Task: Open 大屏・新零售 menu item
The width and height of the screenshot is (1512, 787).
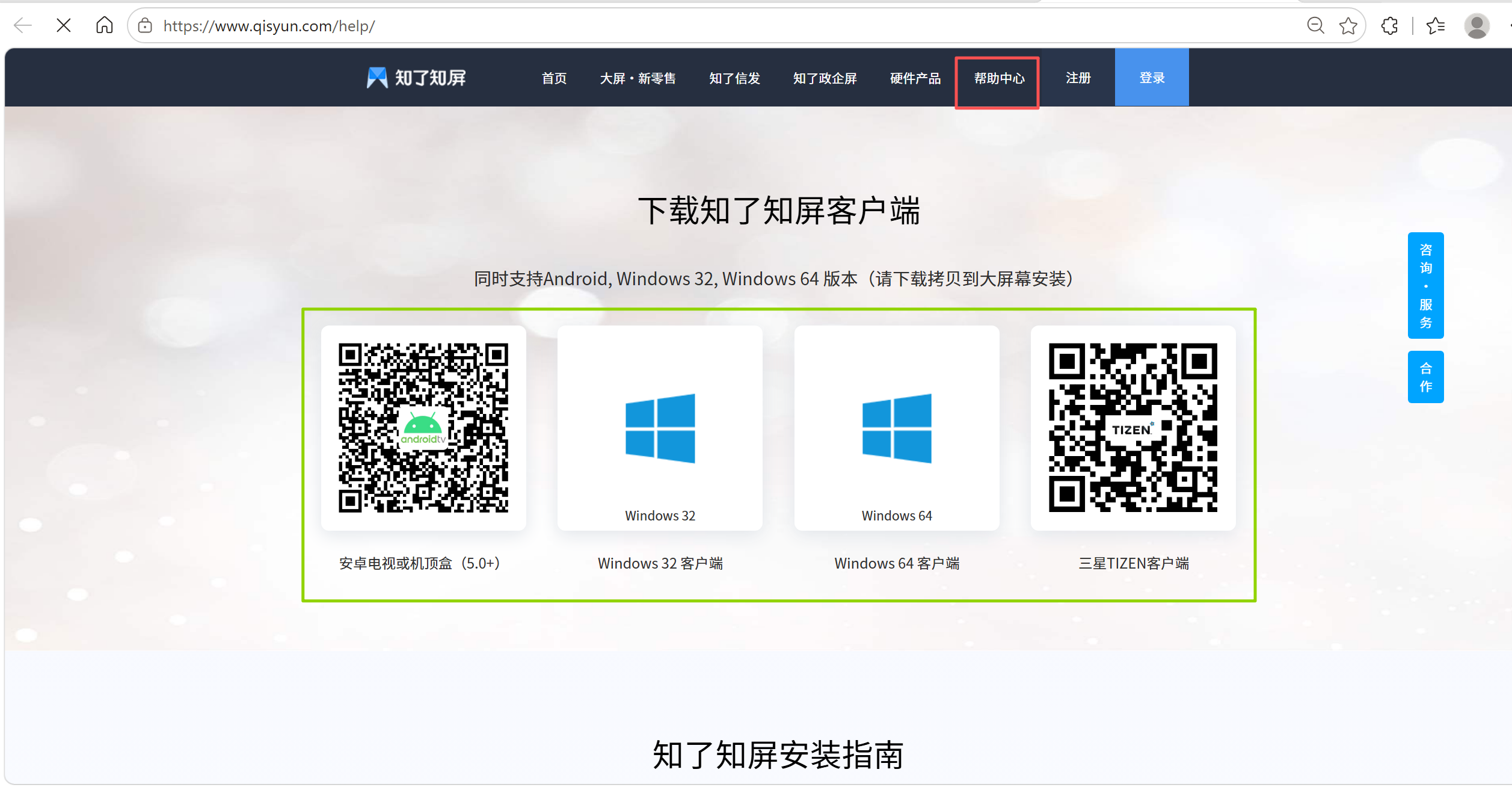Action: point(638,78)
